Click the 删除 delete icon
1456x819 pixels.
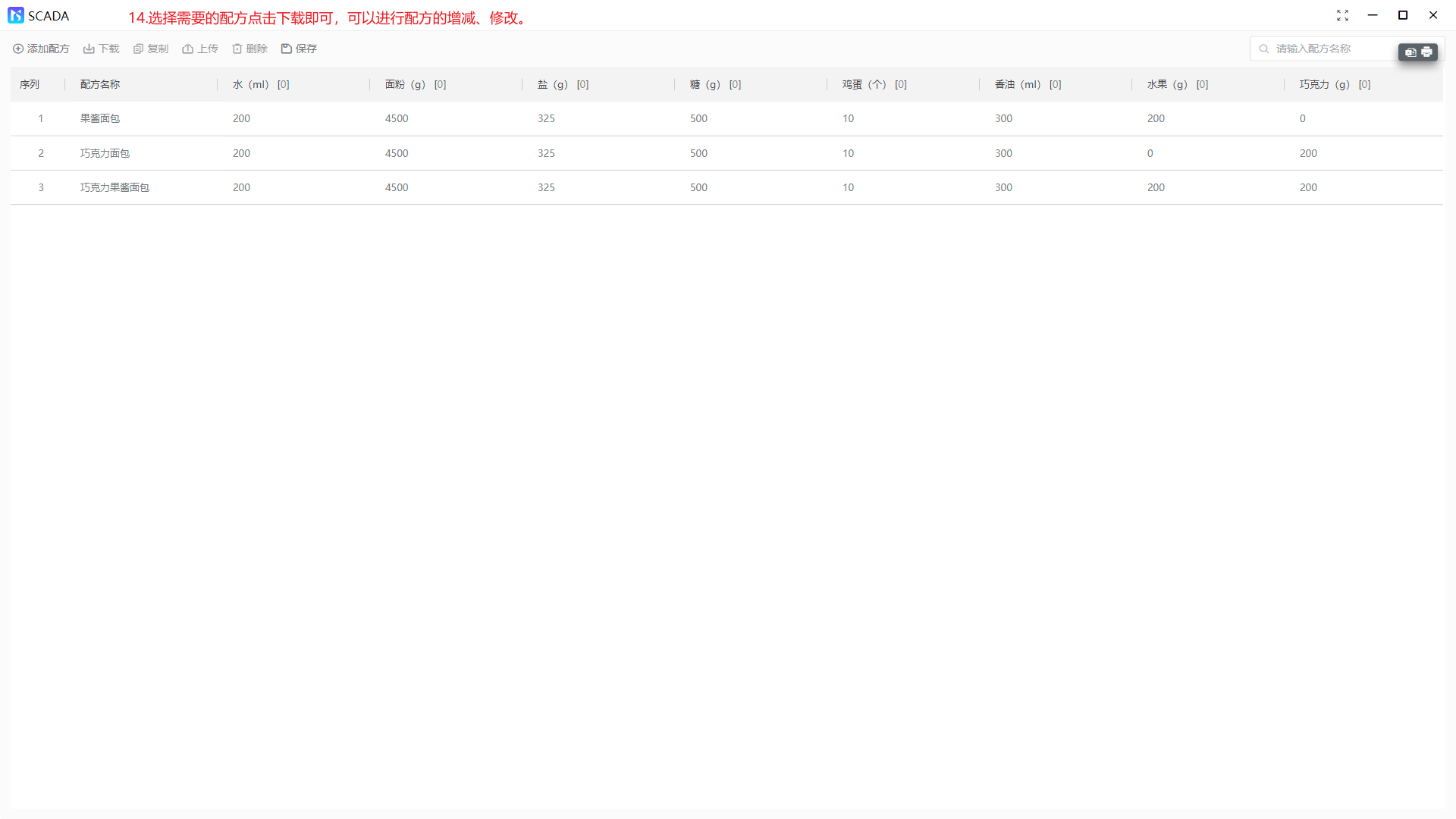click(237, 49)
